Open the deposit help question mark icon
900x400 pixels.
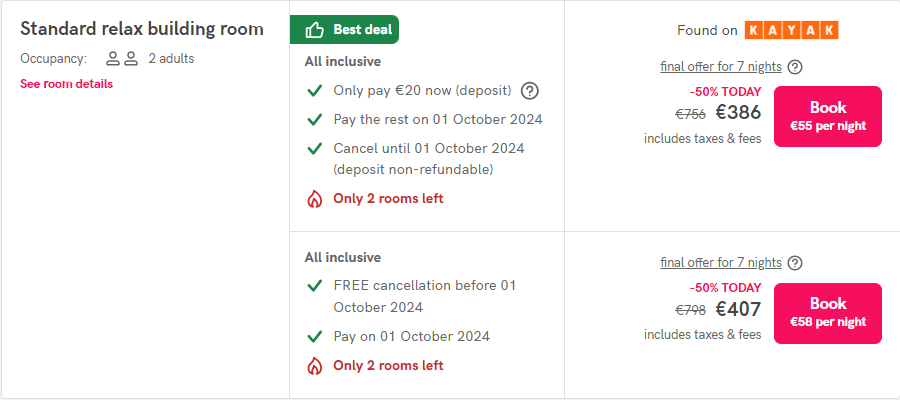coord(530,91)
